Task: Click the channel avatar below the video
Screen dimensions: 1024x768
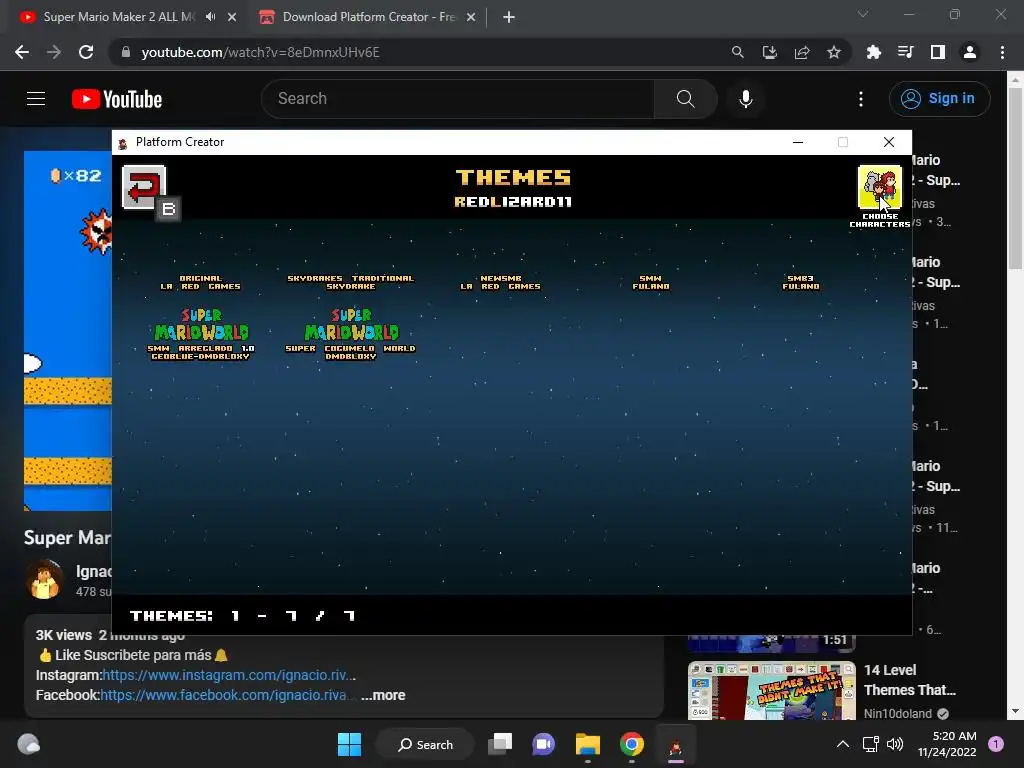Action: tap(44, 580)
